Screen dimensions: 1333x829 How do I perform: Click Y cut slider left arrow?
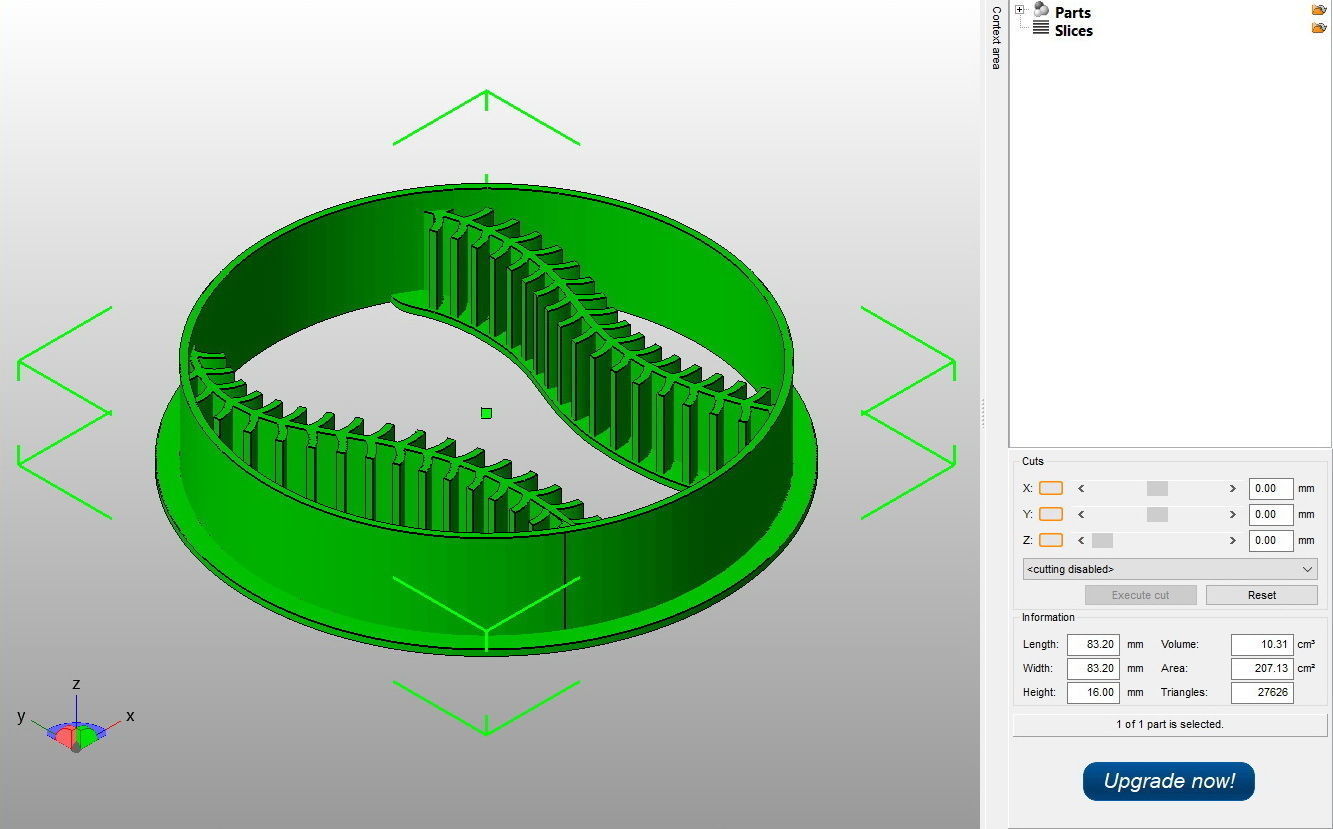(1081, 514)
